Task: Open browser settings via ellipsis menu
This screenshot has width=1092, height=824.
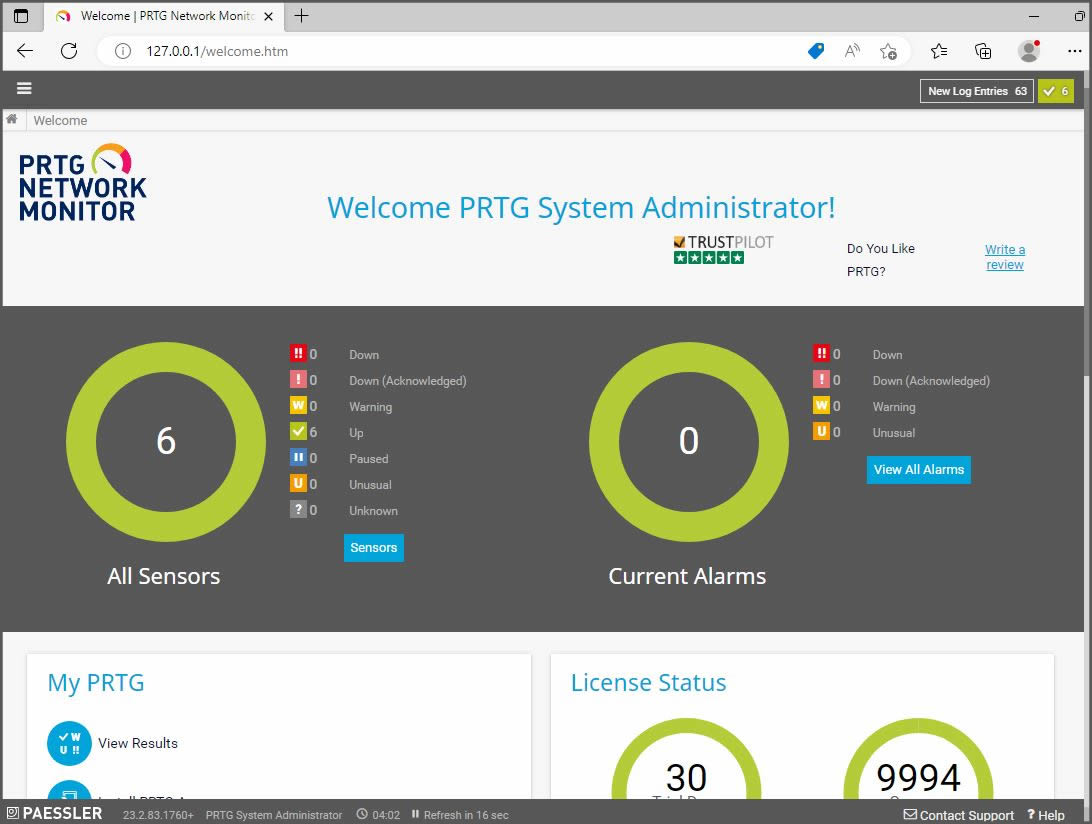Action: coord(1073,50)
